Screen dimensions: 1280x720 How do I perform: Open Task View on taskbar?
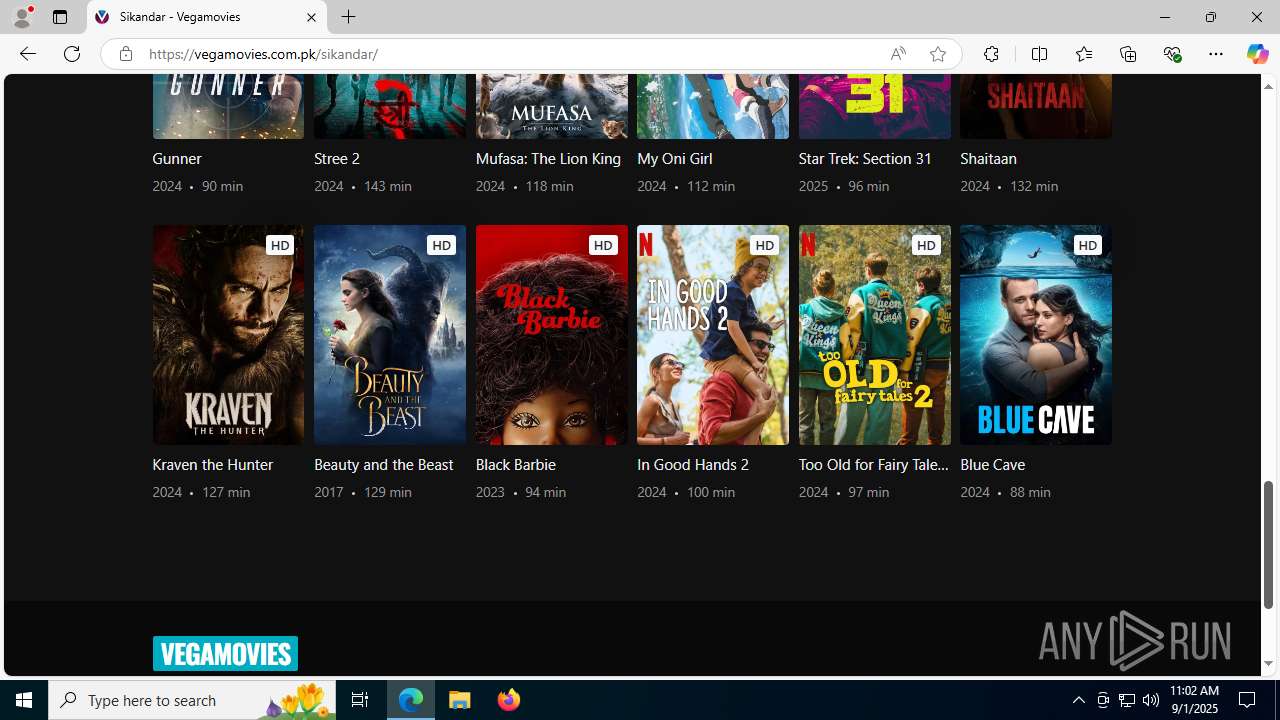tap(360, 700)
